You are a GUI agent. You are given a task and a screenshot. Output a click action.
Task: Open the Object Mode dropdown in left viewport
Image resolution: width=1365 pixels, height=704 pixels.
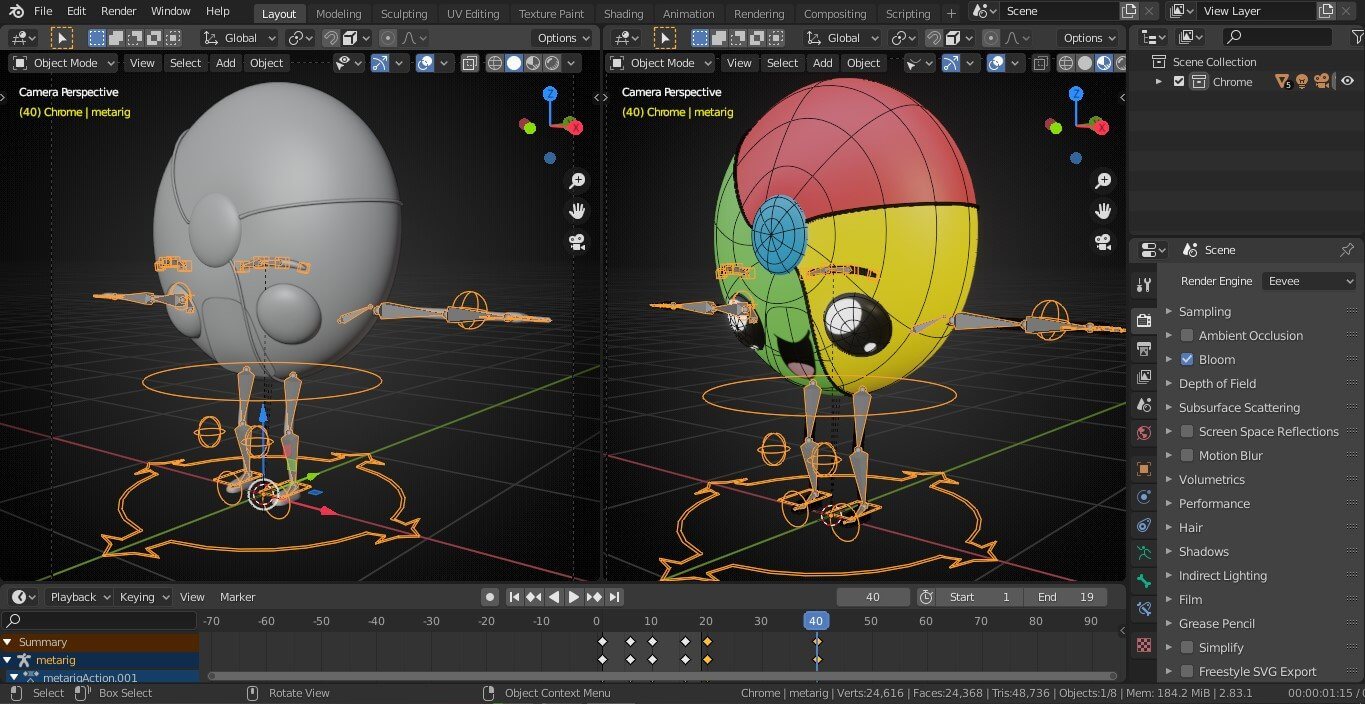(64, 63)
